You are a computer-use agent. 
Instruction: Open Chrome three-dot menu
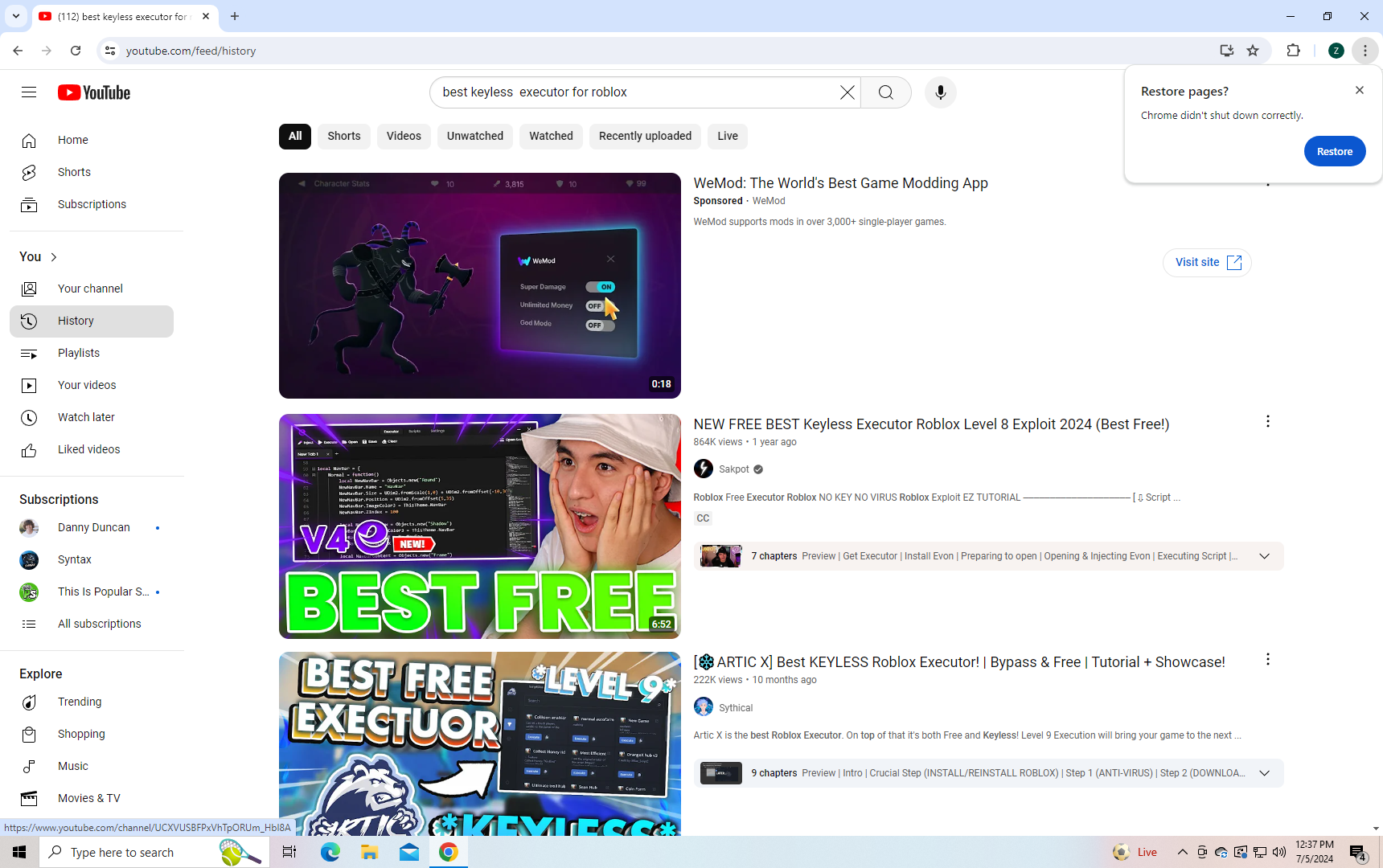point(1365,51)
